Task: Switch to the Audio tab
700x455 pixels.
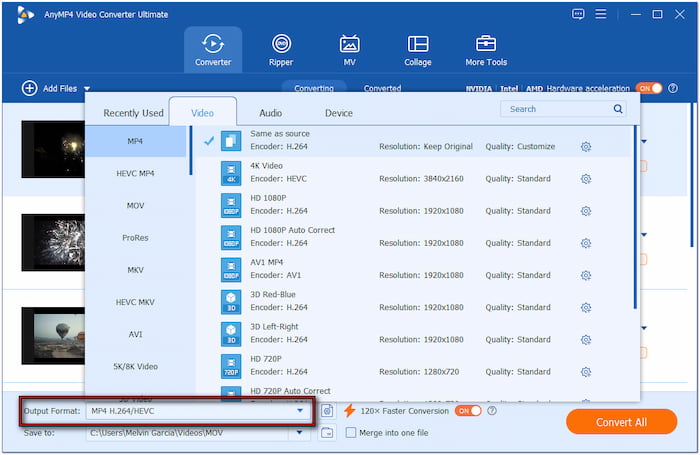Action: (271, 113)
